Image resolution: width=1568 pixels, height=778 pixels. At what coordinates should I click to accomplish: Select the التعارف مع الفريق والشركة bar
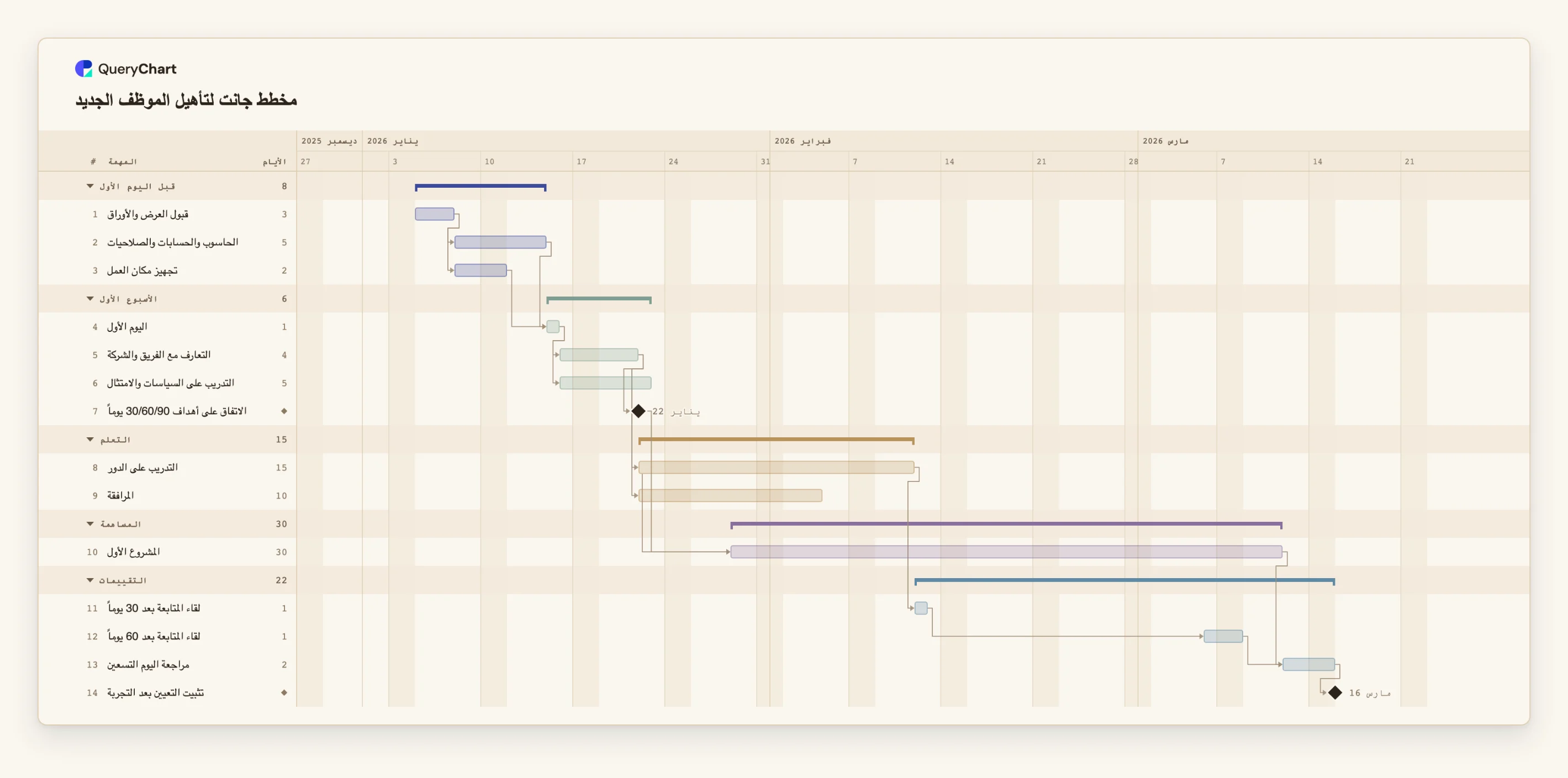599,355
